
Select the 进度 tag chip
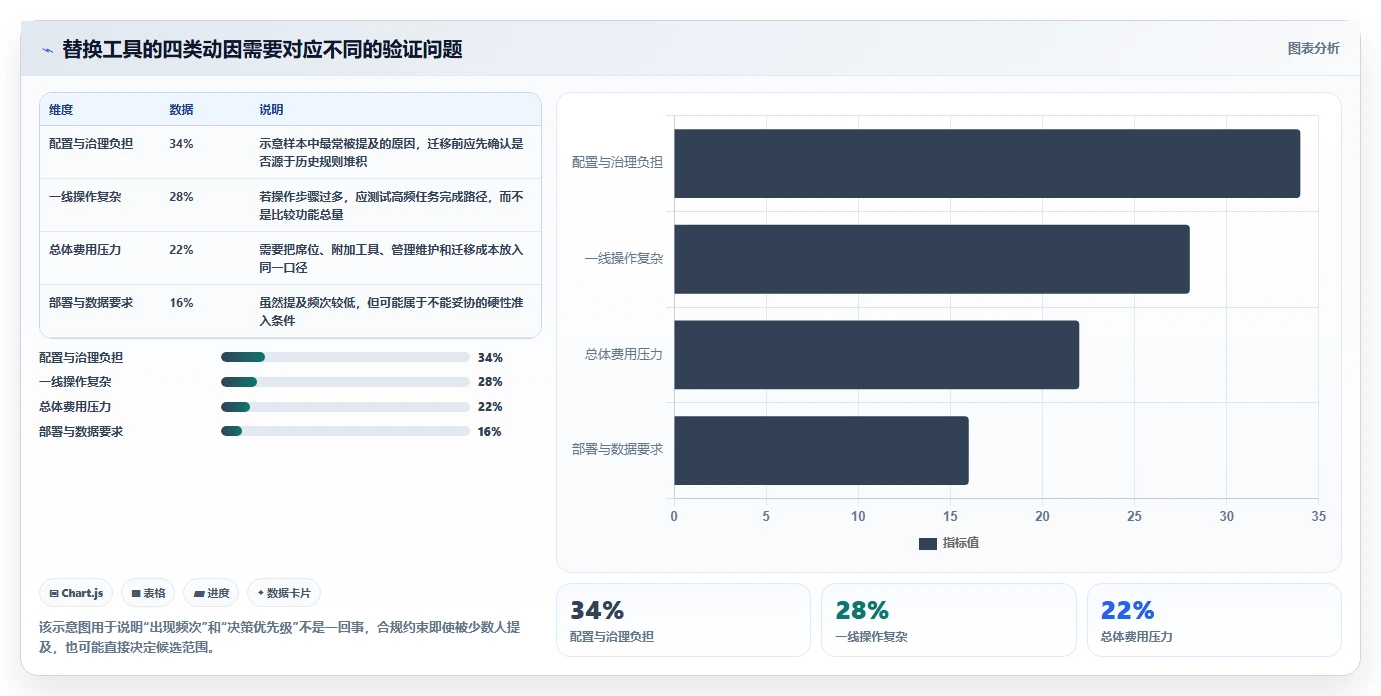[211, 593]
